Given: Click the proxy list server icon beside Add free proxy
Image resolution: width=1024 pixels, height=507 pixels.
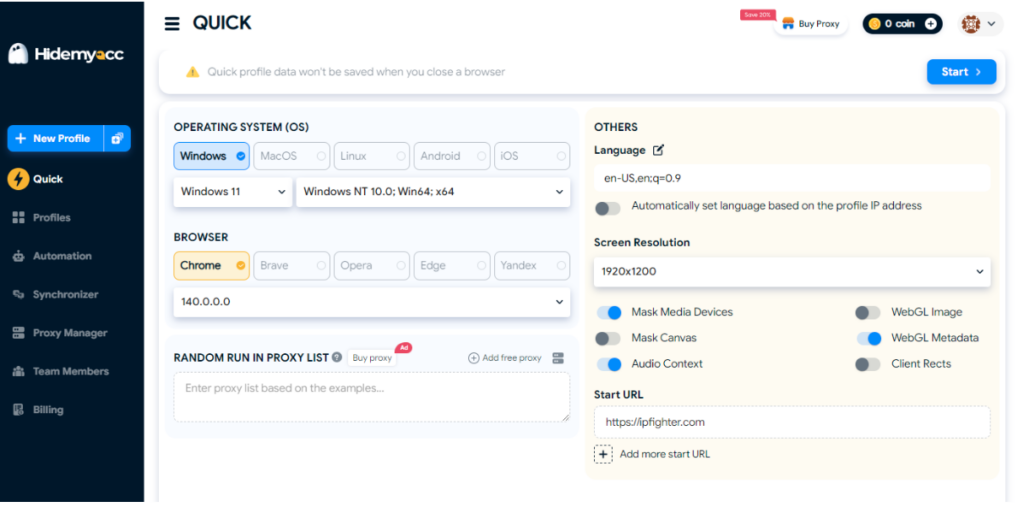Looking at the screenshot, I should (558, 358).
